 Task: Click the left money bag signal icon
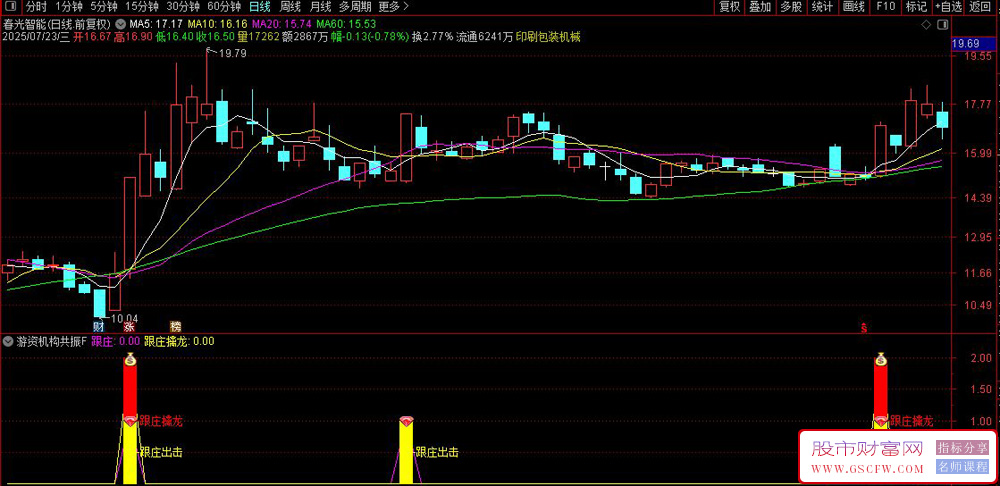pyautogui.click(x=130, y=359)
